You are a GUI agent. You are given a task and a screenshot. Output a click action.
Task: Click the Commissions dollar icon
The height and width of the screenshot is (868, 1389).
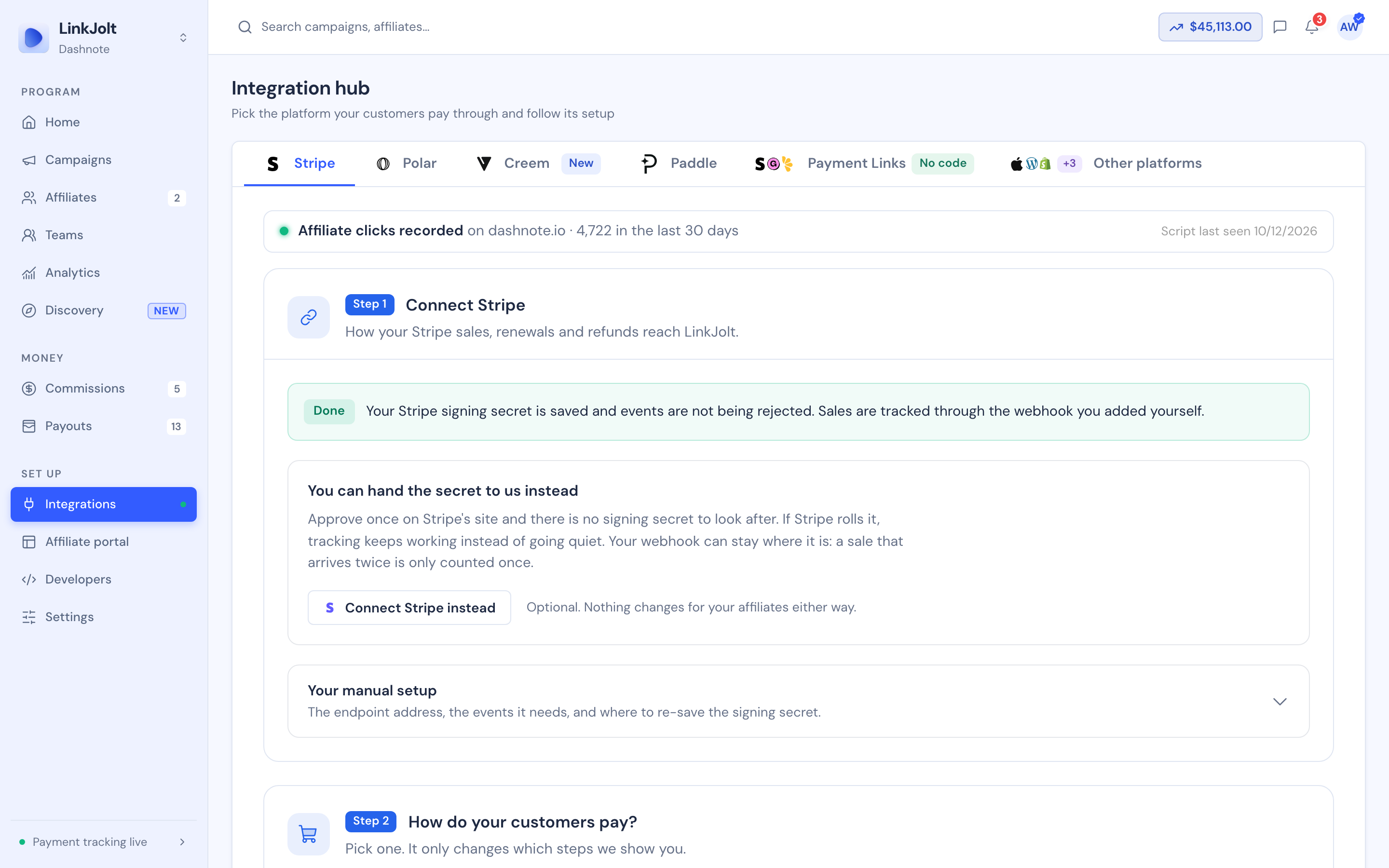(x=29, y=389)
